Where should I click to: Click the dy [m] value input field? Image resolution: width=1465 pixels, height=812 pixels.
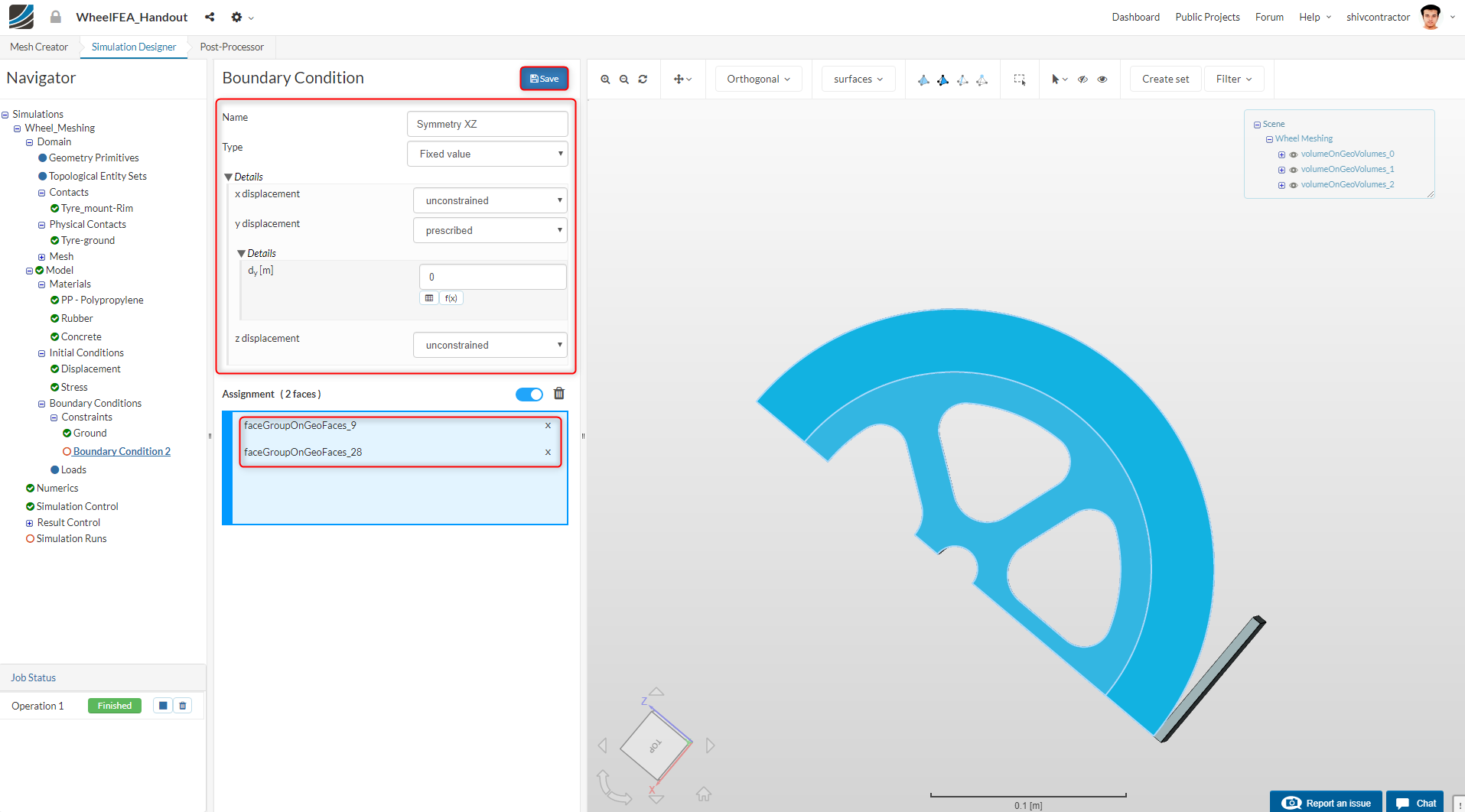click(493, 277)
